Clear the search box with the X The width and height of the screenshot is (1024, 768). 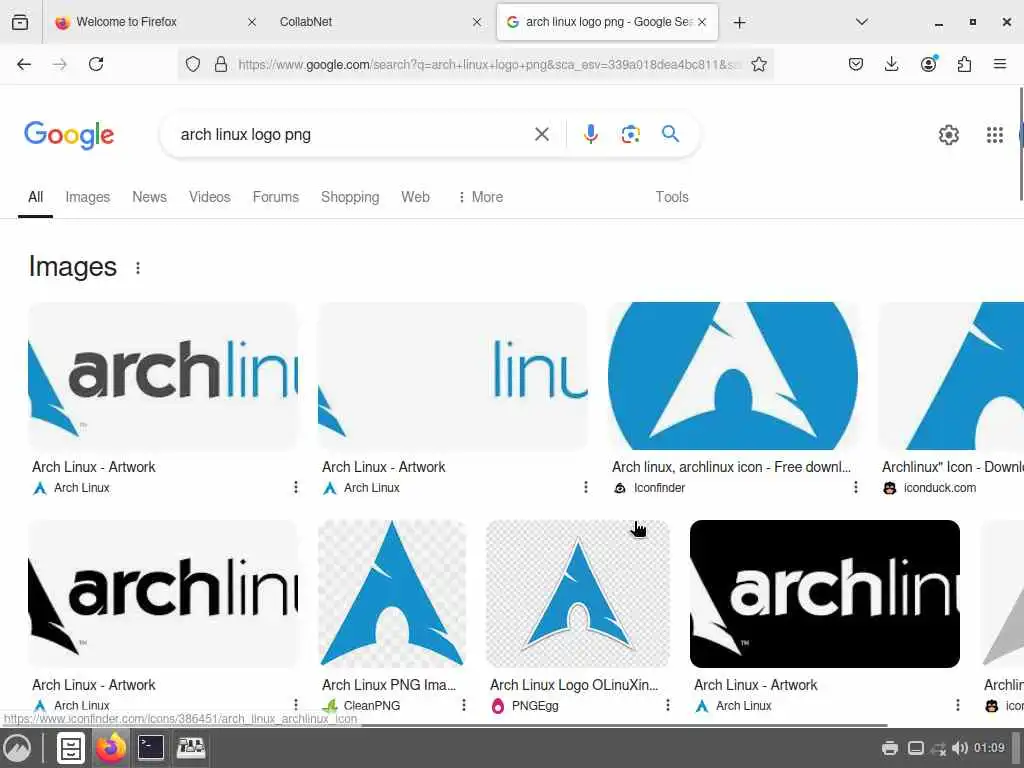[541, 135]
